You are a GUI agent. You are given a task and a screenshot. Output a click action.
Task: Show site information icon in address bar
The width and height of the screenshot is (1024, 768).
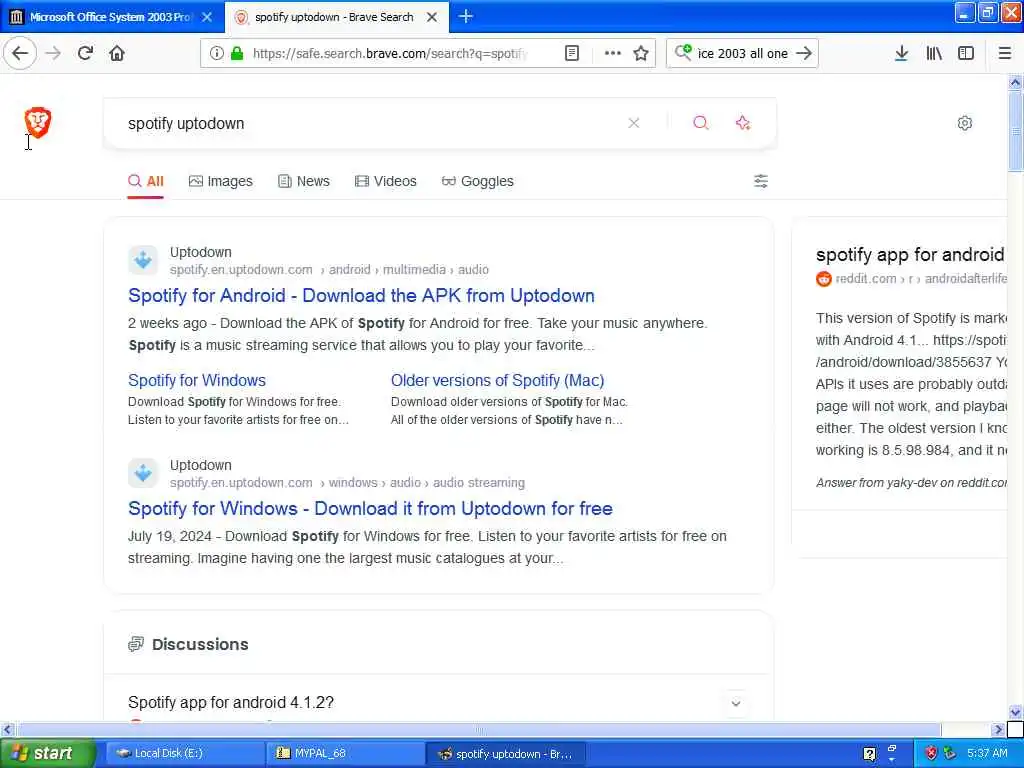tap(217, 53)
